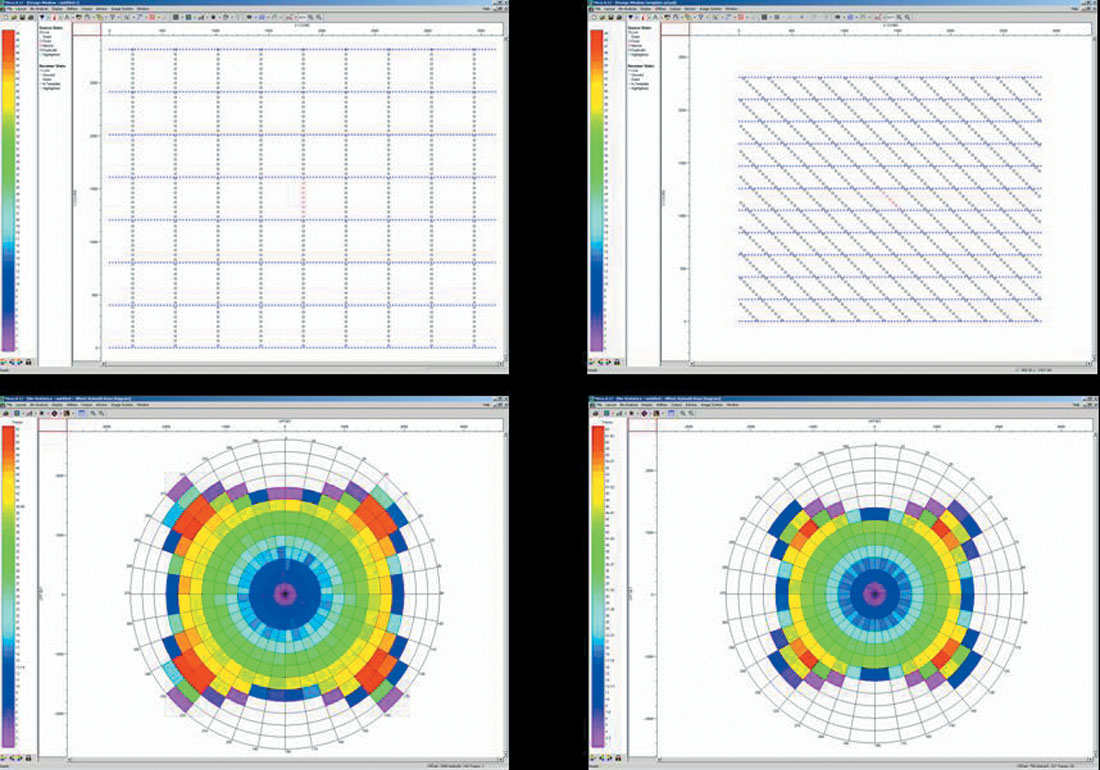This screenshot has width=1100, height=770.
Task: Click red grid icon in top-left window toolbar
Action: 152,18
